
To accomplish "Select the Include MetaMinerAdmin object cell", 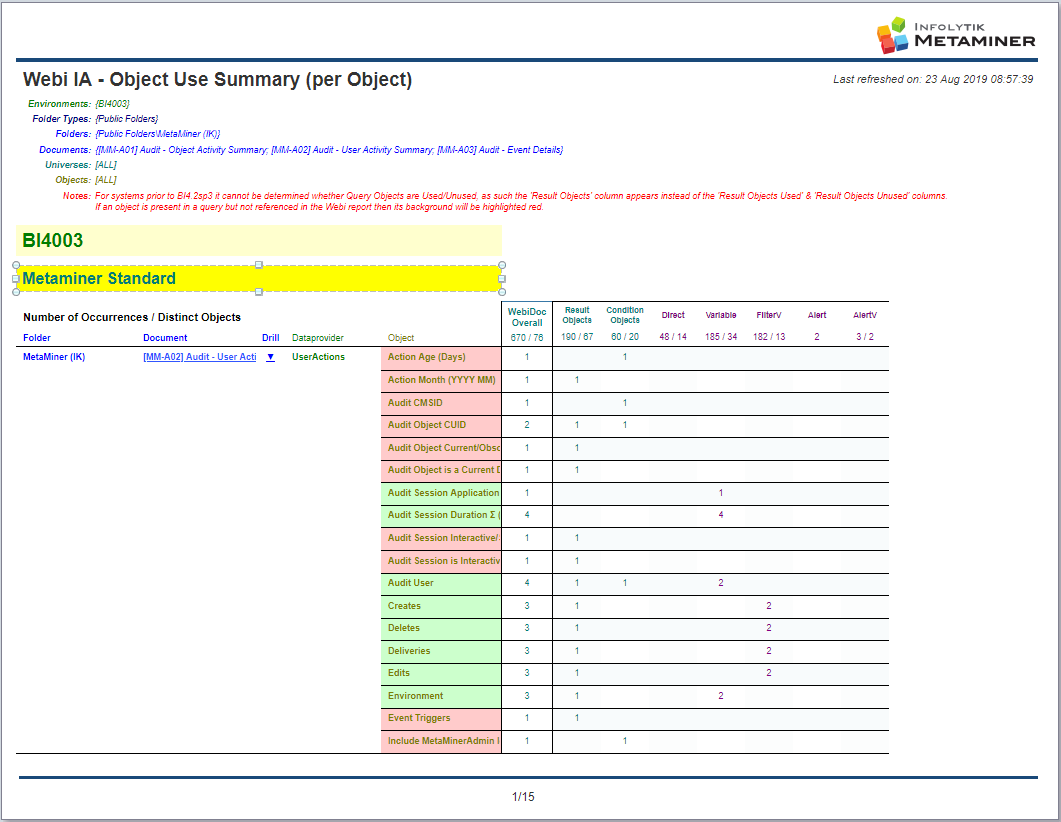I will tap(441, 741).
